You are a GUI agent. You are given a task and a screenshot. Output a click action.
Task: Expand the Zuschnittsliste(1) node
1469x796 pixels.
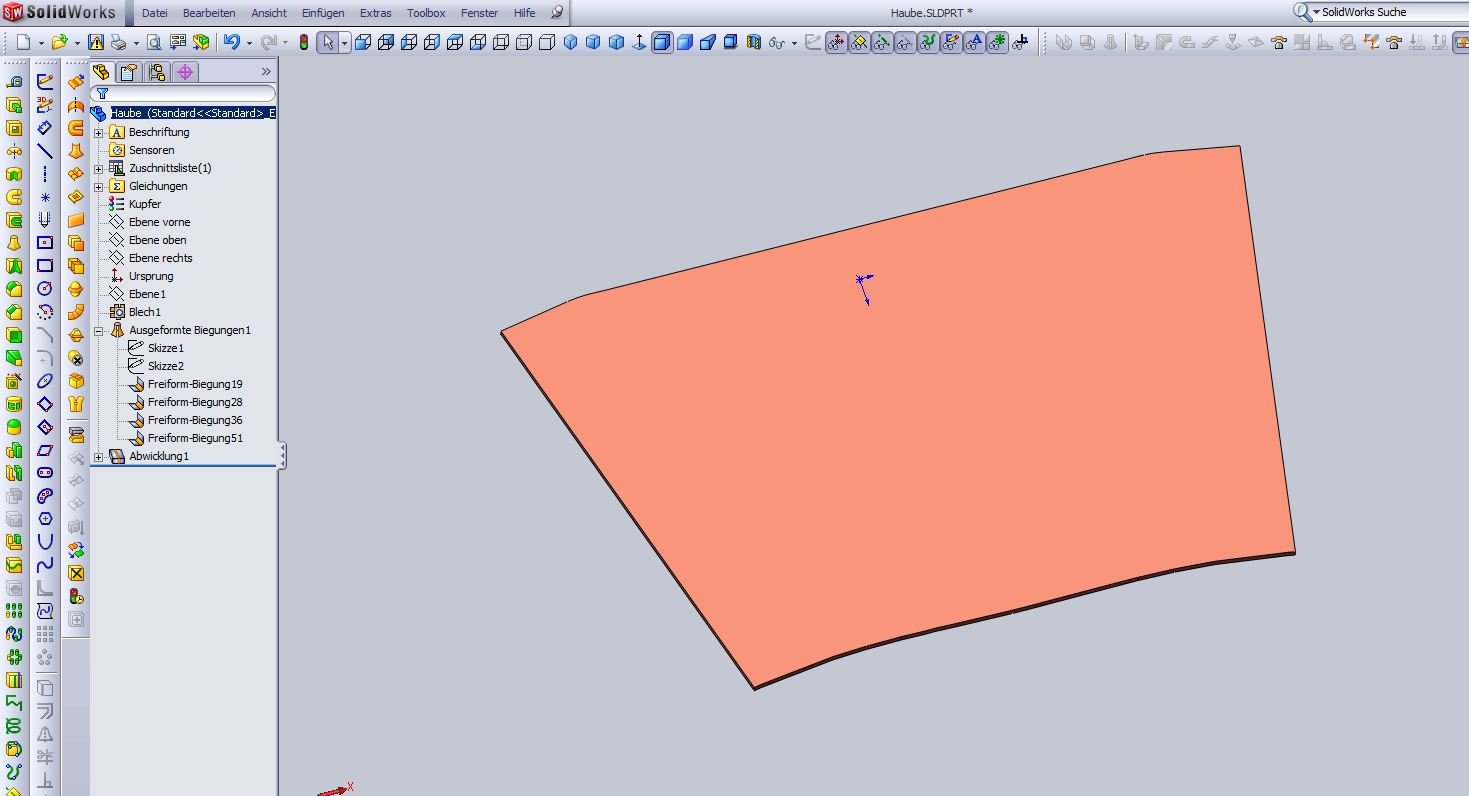pyautogui.click(x=99, y=168)
